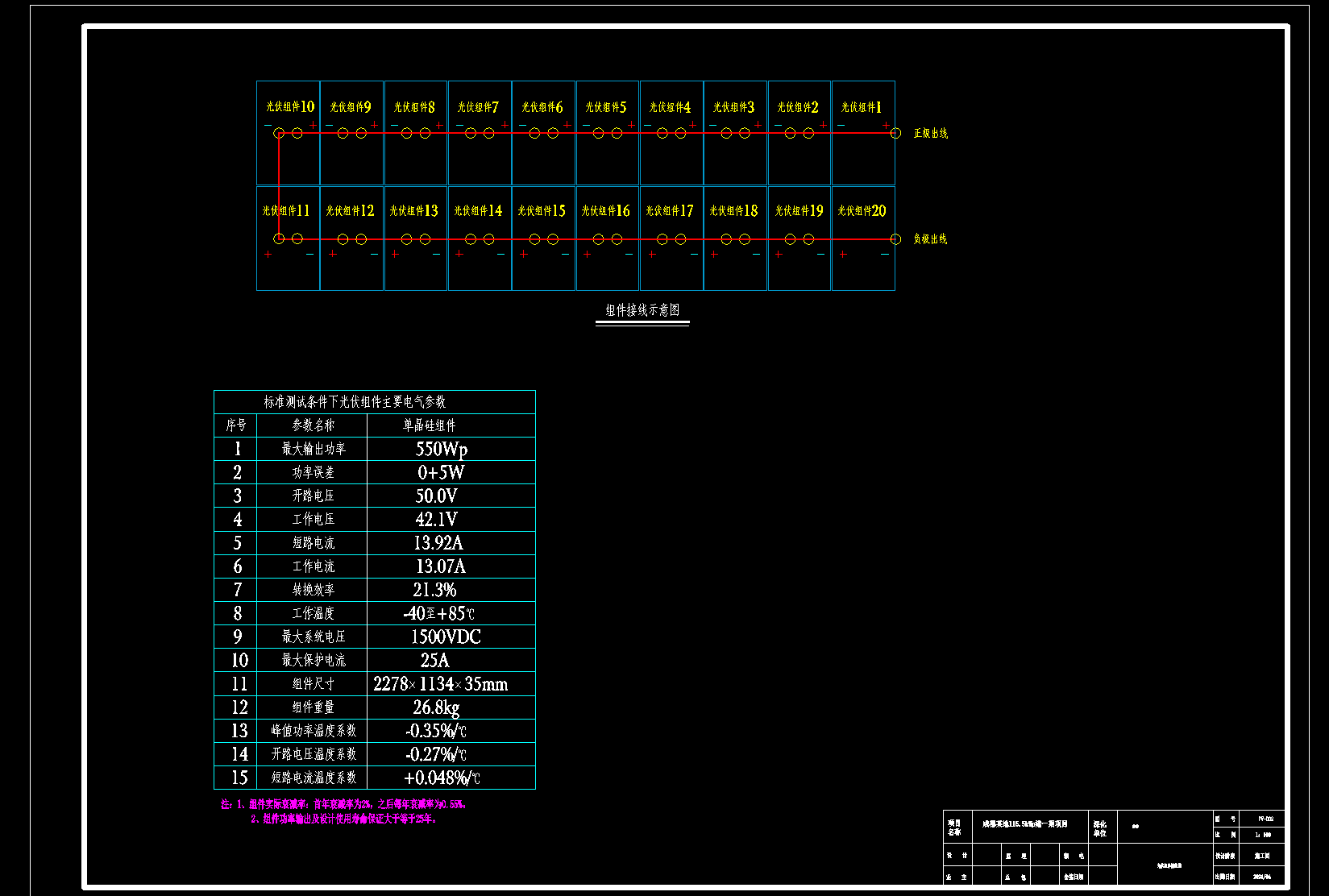Select the 光伏组件4 module label
The height and width of the screenshot is (896, 1329).
click(x=670, y=106)
